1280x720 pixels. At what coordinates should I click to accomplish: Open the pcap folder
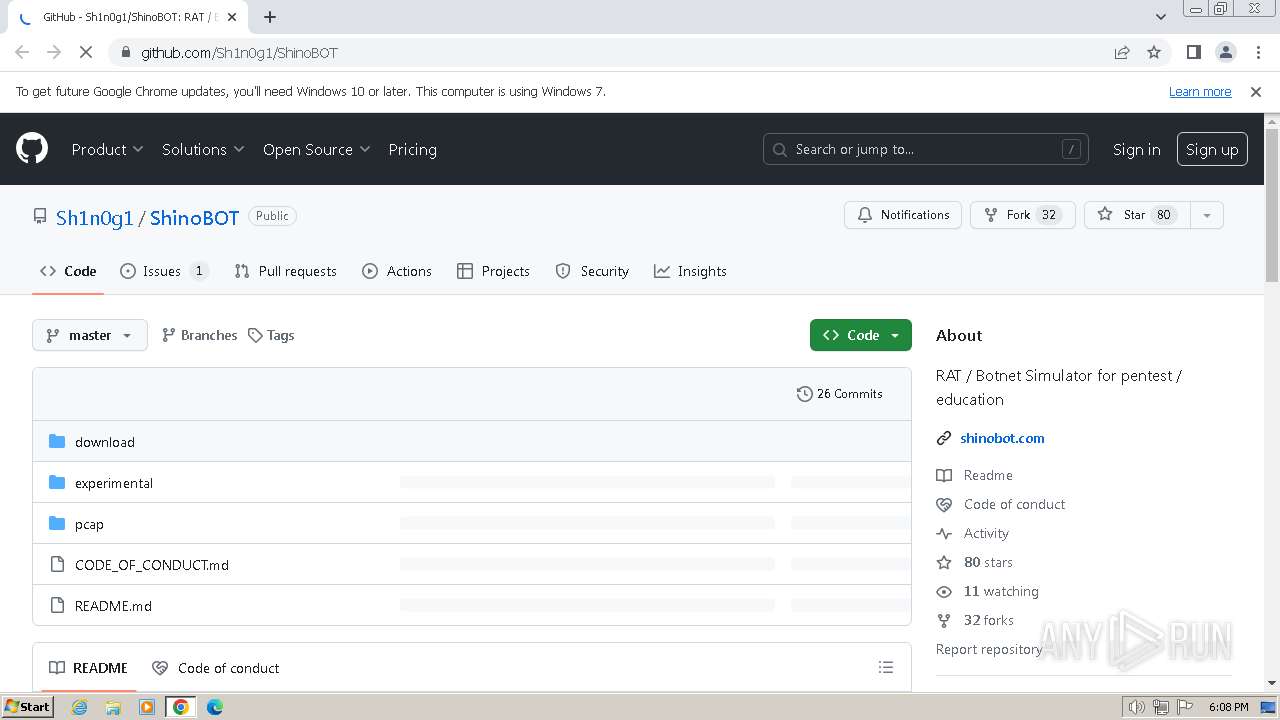(89, 524)
